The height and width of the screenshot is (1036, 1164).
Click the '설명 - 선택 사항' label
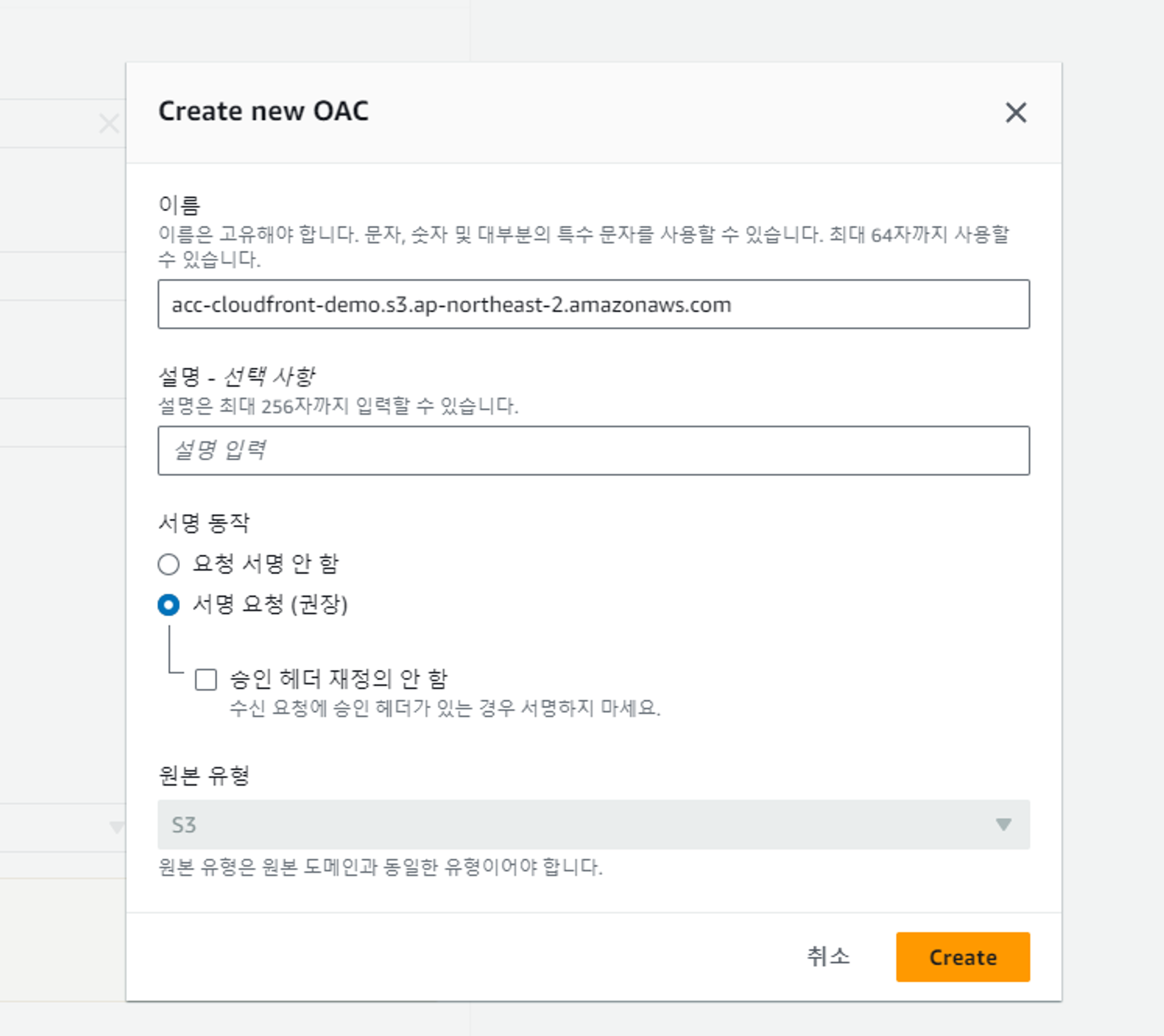pyautogui.click(x=236, y=377)
